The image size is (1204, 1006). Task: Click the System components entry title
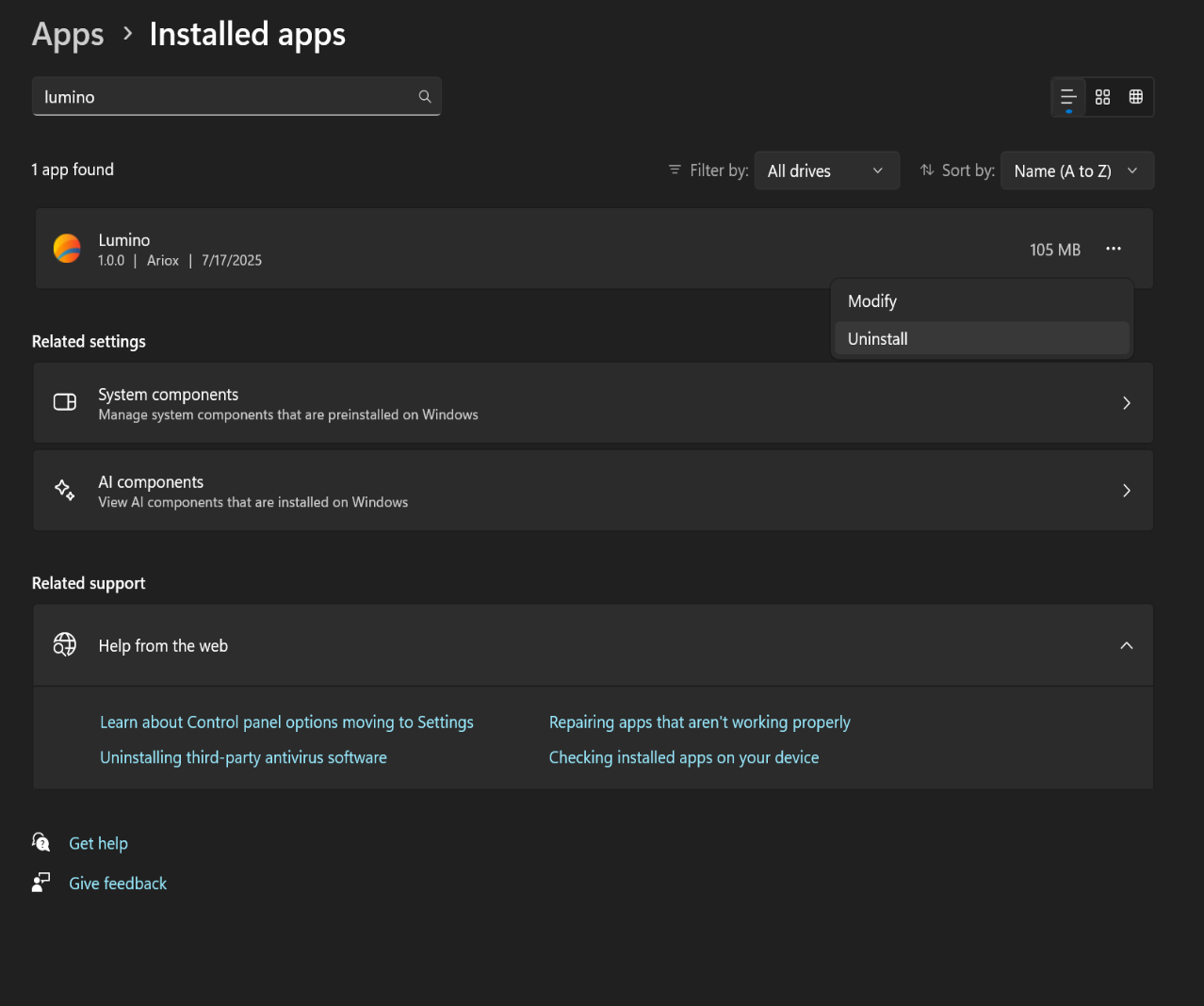point(169,395)
